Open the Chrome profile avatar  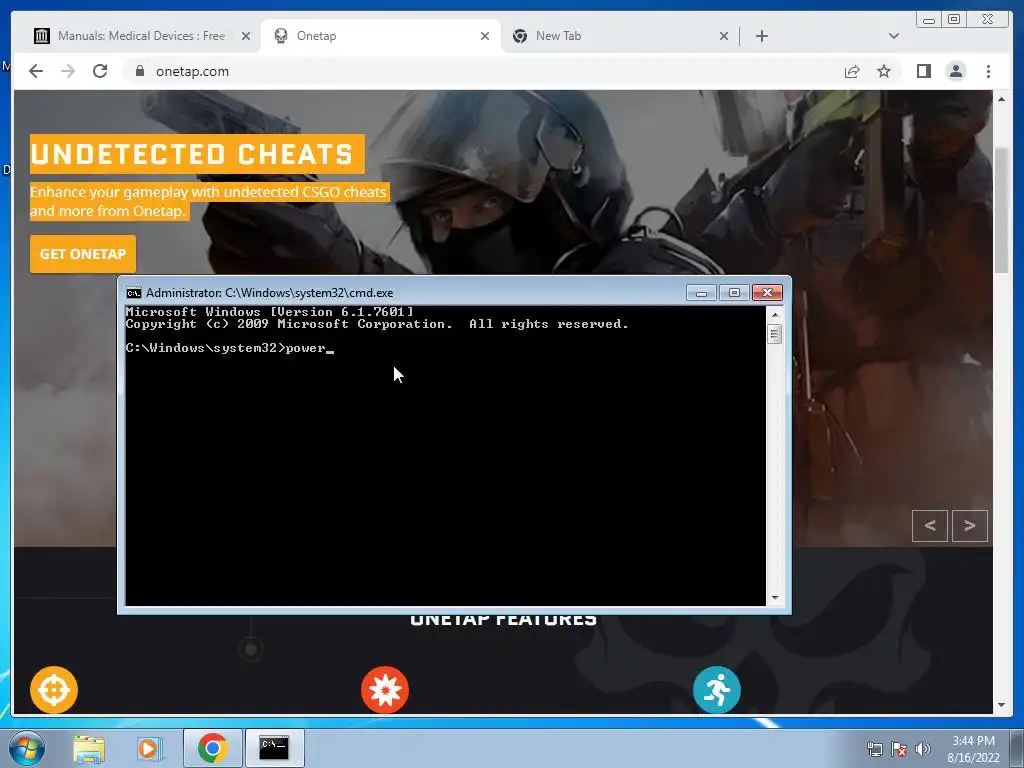click(x=955, y=71)
